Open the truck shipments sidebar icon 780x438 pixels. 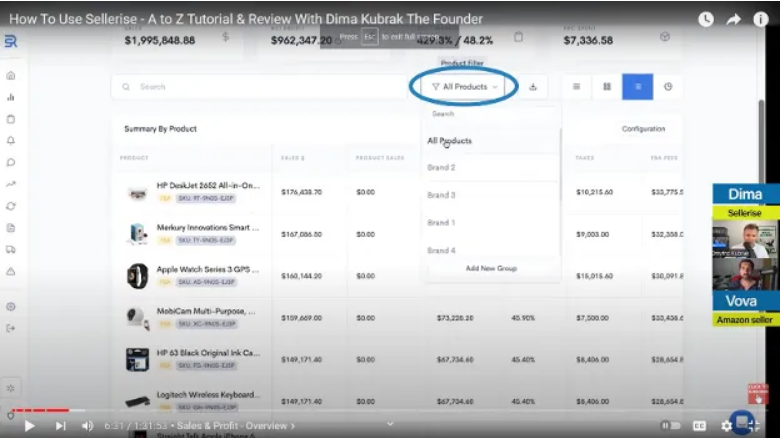[x=11, y=249]
